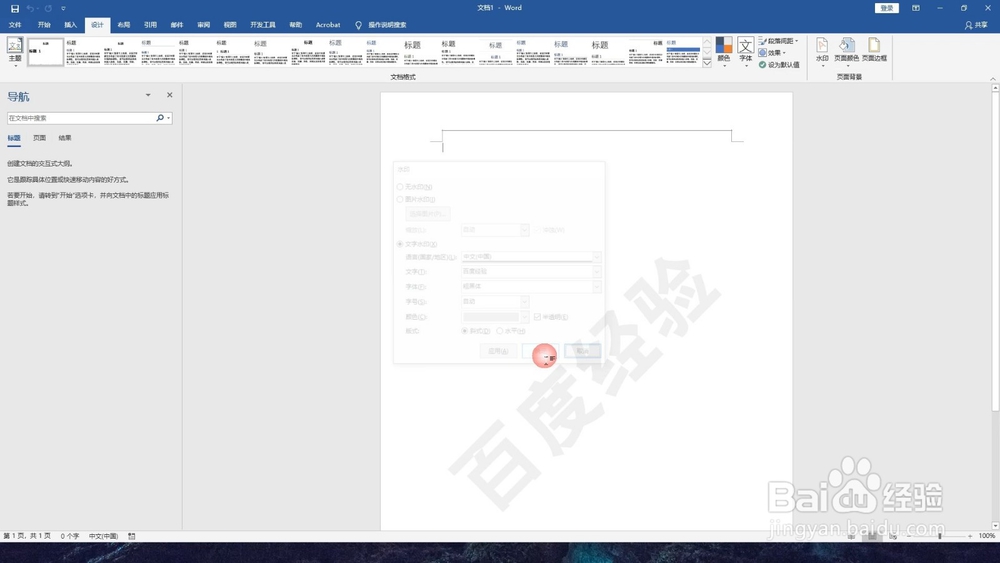Click the zoom out minus icon
This screenshot has height=563, width=1000.
pyautogui.click(x=909, y=536)
